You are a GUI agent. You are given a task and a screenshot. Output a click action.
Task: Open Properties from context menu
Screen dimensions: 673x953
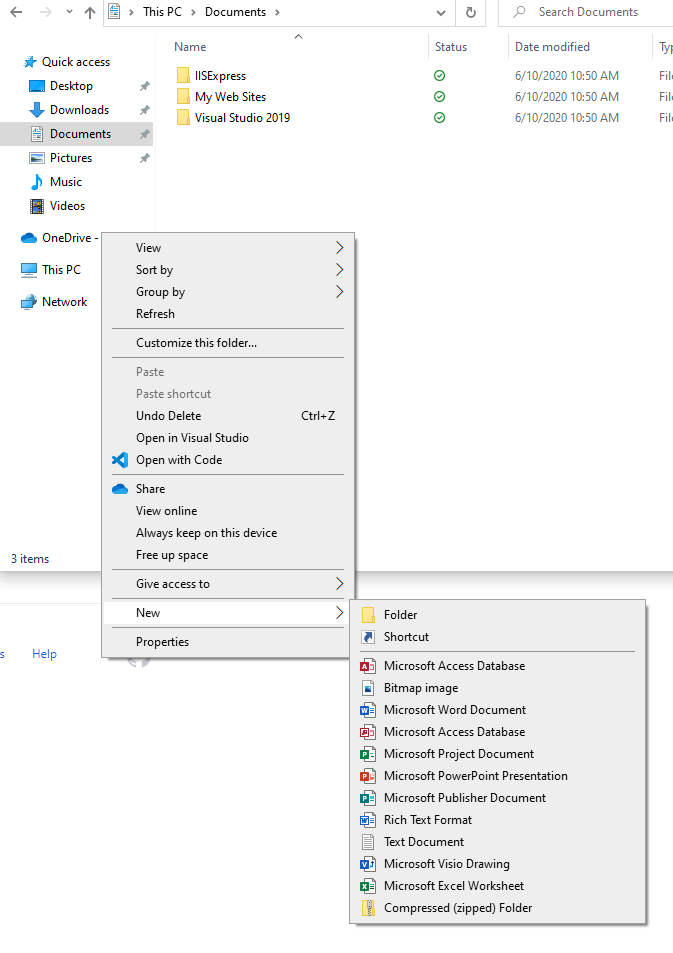228,642
